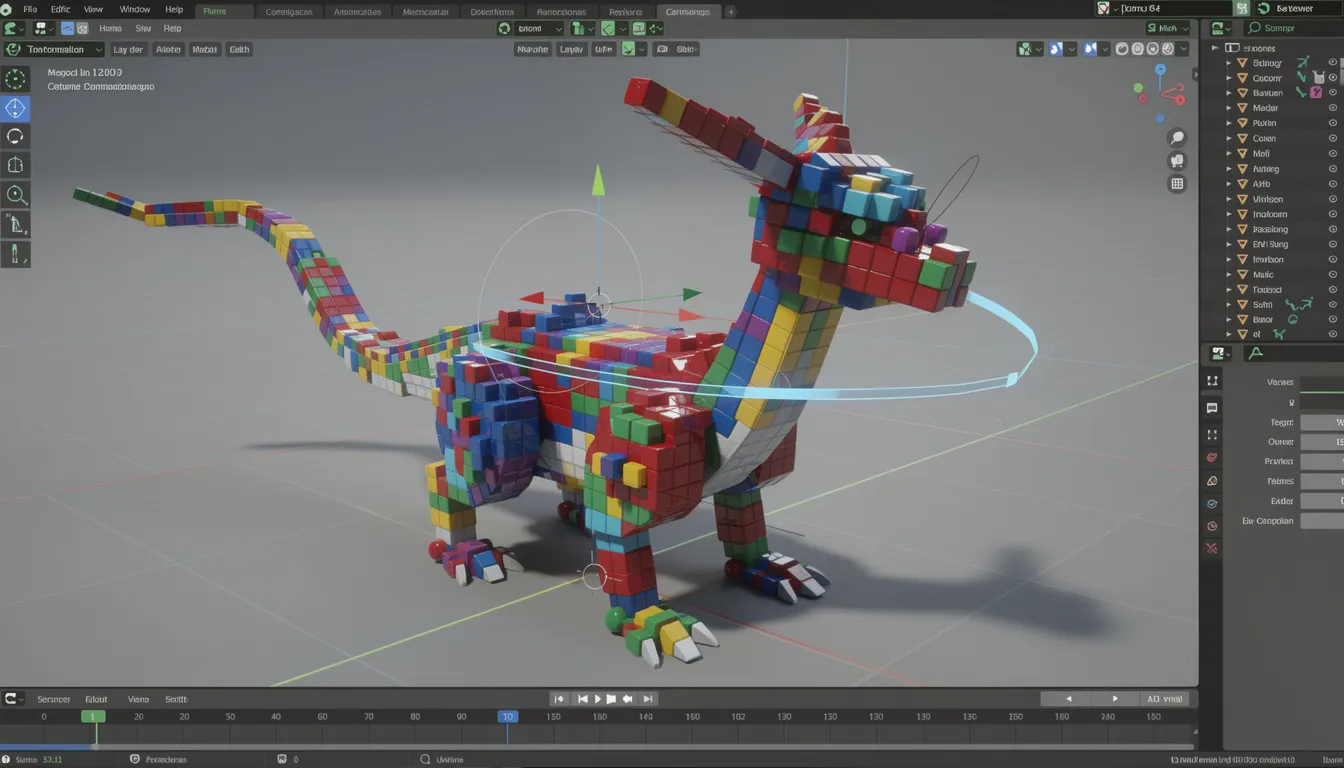Expand the first collection arrow in the Outliner

1228,62
